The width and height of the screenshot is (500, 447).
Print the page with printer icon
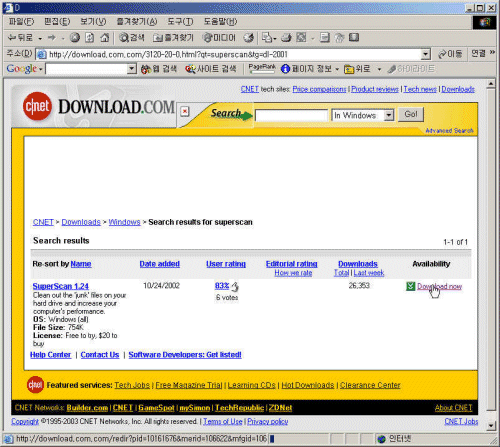click(x=286, y=38)
